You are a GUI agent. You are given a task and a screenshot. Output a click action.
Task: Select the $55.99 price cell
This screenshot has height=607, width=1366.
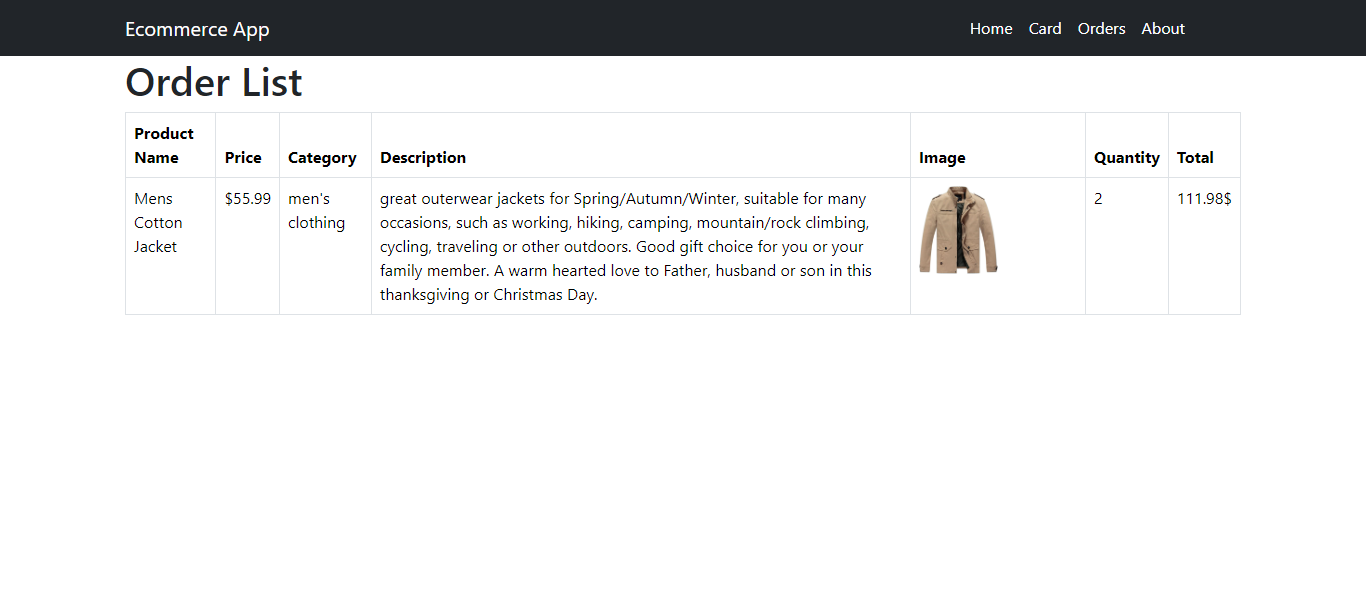point(247,246)
